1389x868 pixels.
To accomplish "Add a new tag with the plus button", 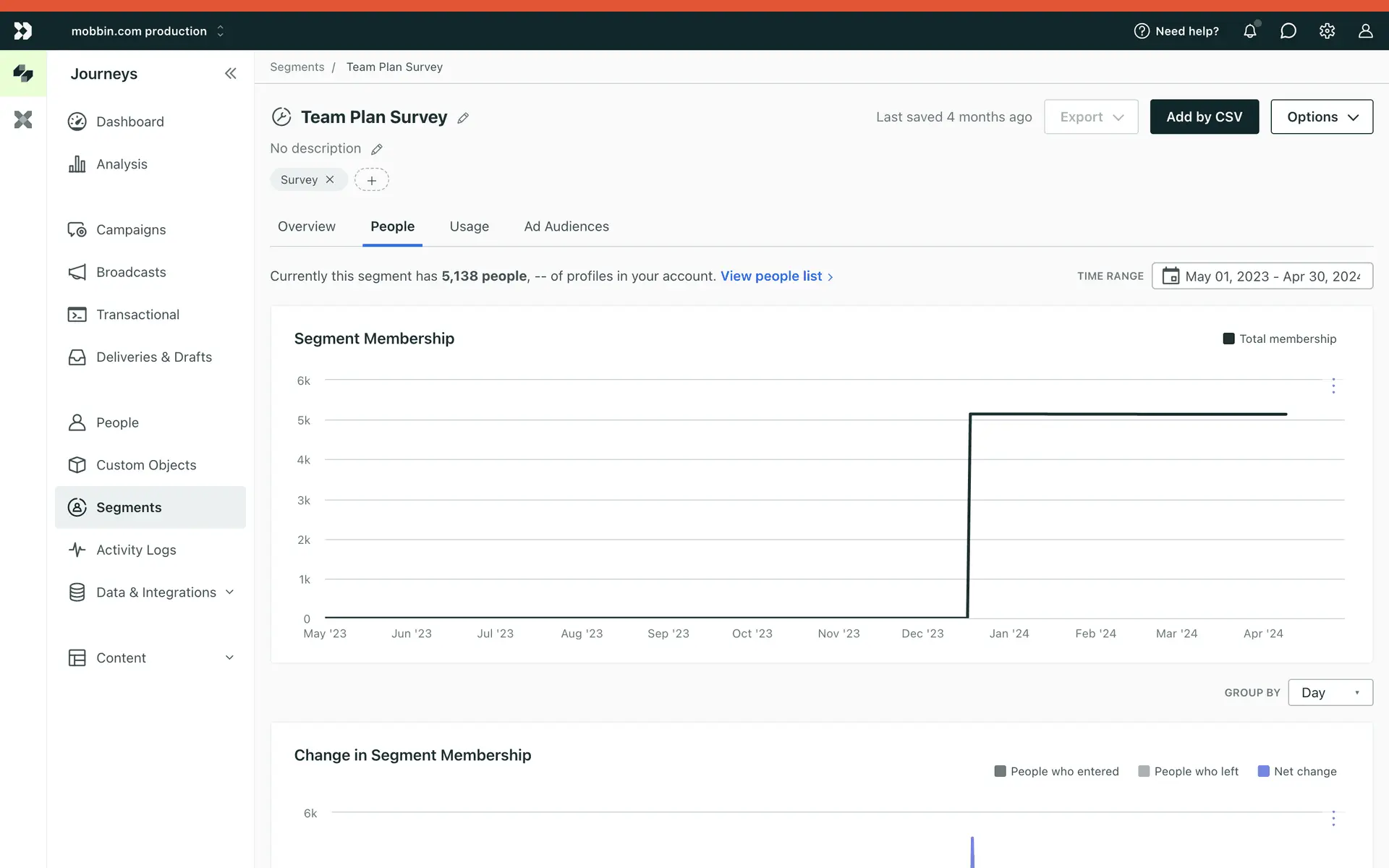I will (371, 180).
